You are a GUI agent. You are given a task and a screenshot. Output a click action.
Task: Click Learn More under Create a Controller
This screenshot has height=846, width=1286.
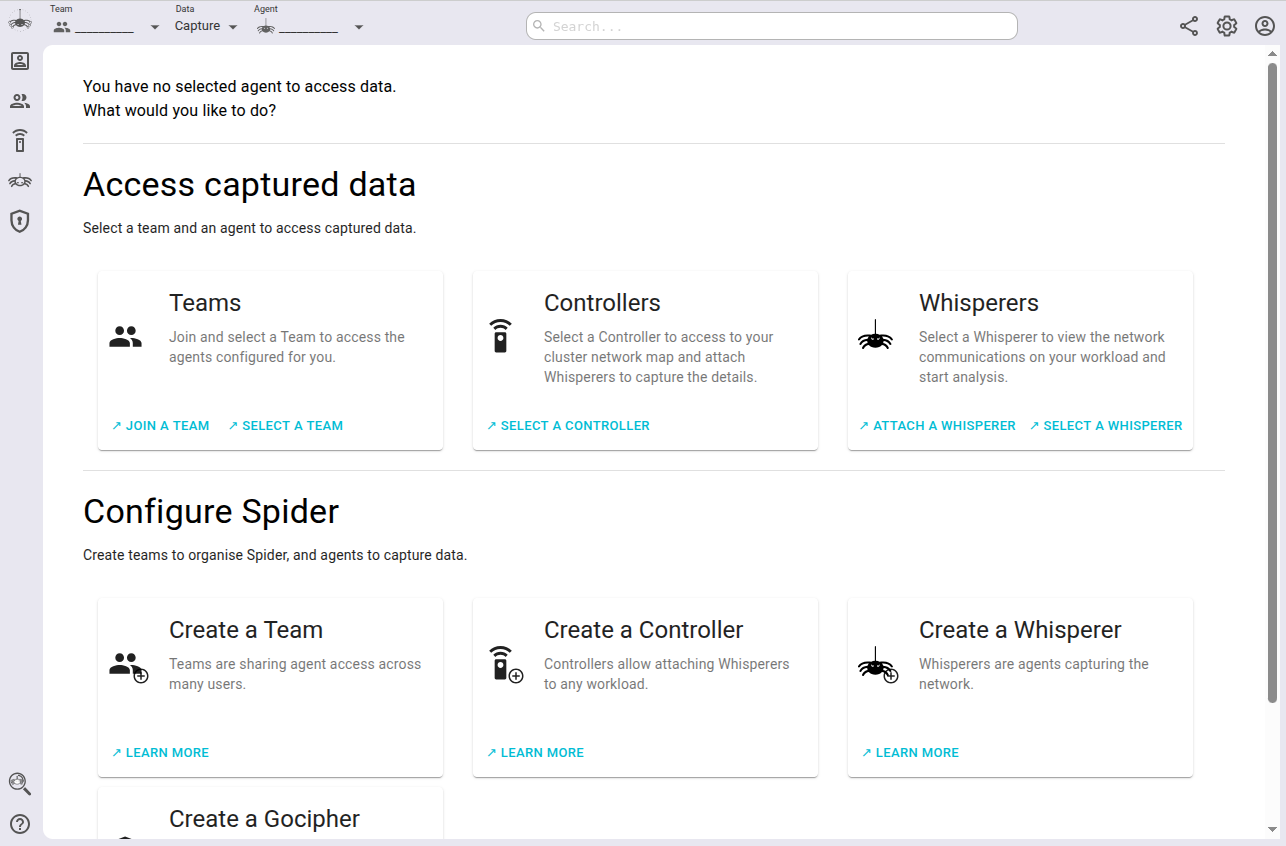[535, 753]
